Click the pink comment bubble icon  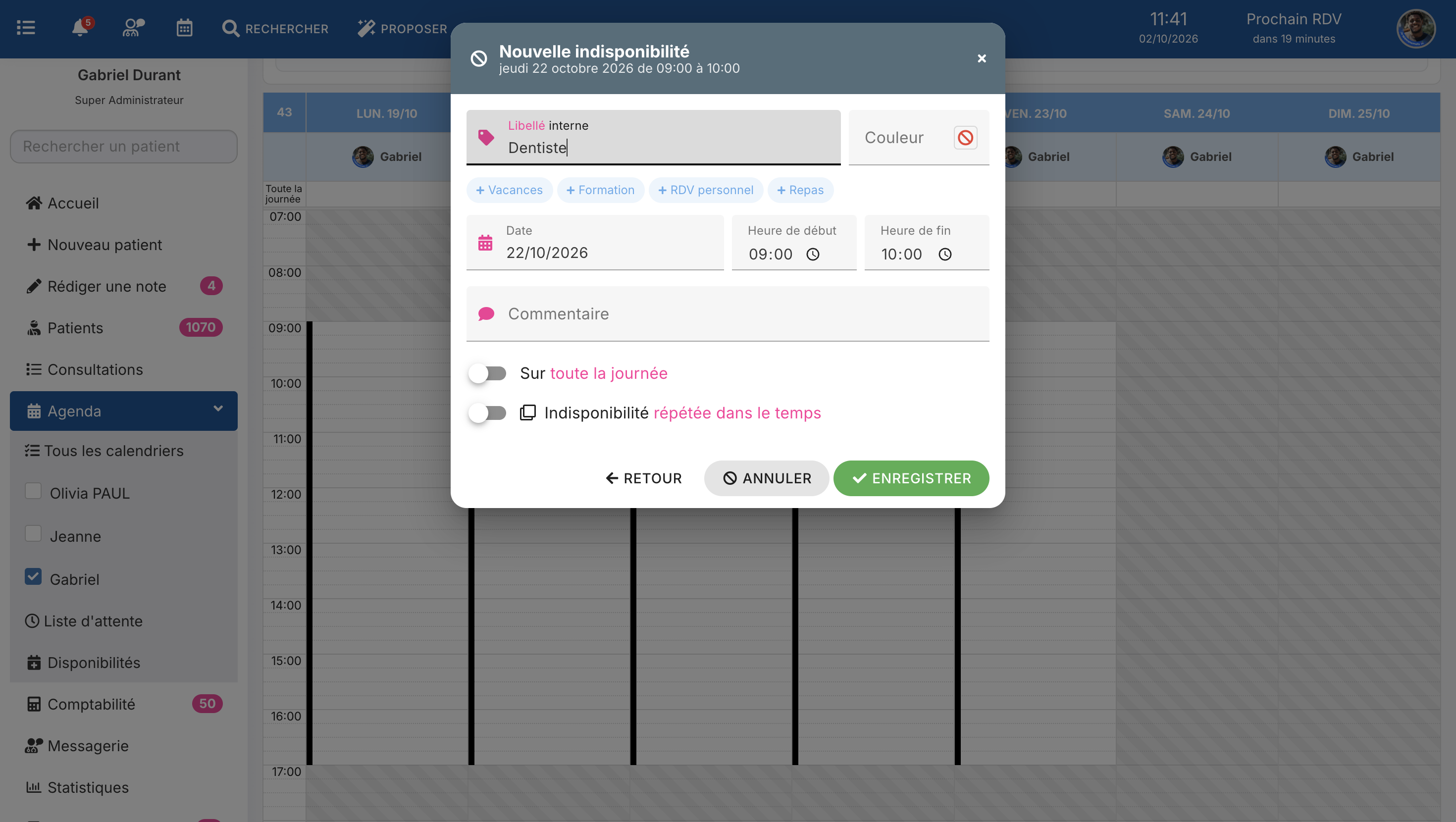[486, 314]
